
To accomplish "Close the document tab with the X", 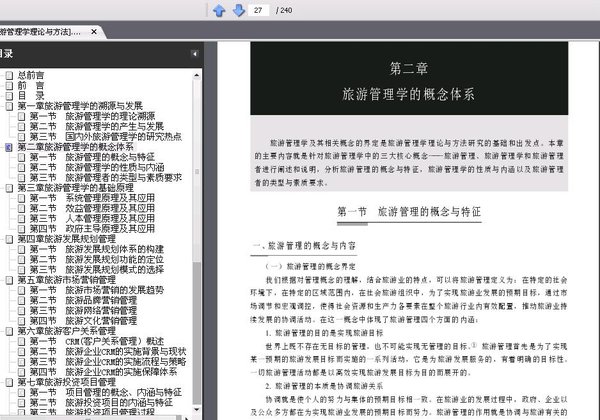I will (94, 32).
